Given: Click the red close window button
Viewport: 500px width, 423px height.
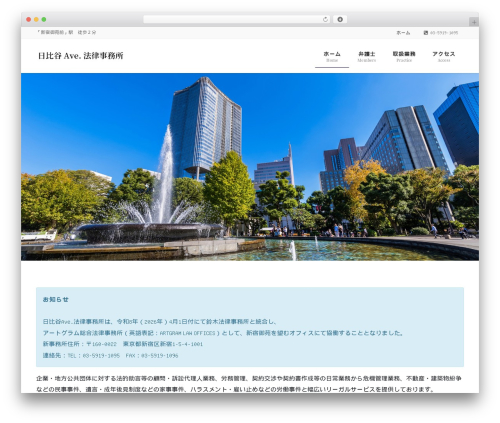Looking at the screenshot, I should [x=29, y=19].
